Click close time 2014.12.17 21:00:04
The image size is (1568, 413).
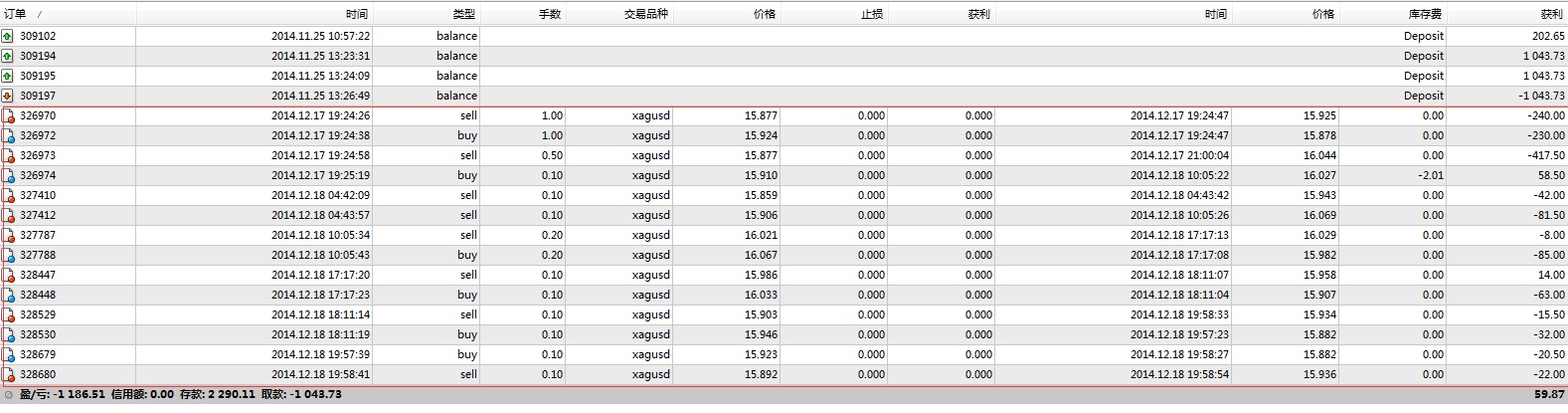coord(1179,155)
